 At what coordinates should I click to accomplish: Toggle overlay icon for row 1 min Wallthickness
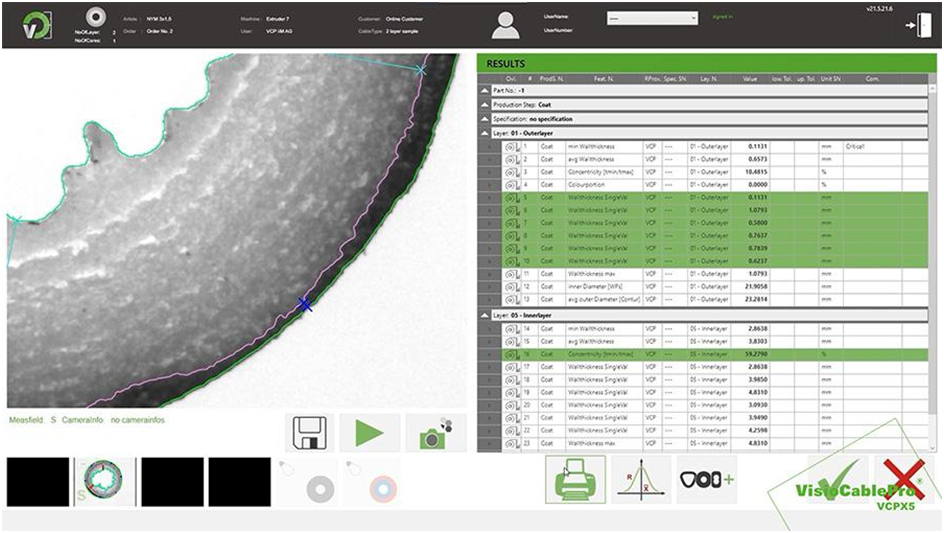click(511, 147)
